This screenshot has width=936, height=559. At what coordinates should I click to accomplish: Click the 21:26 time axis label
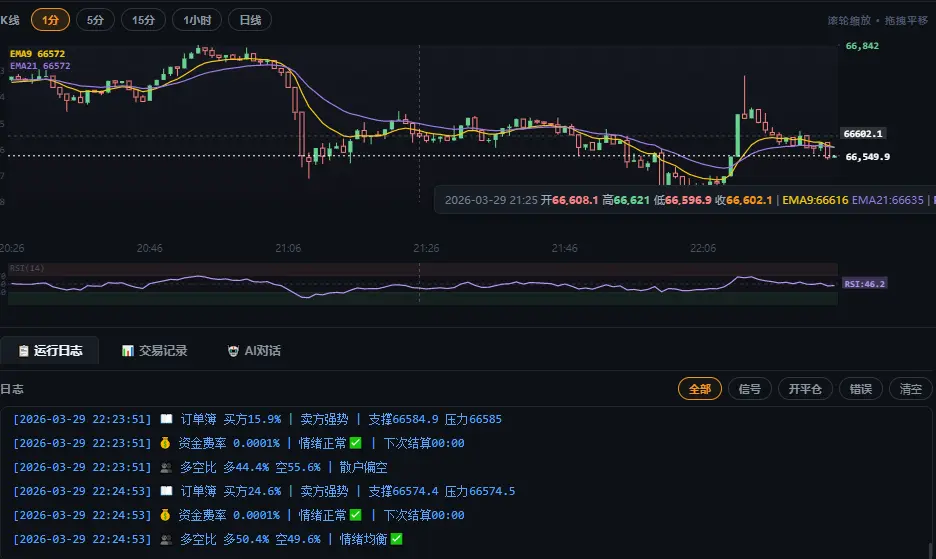tap(426, 248)
